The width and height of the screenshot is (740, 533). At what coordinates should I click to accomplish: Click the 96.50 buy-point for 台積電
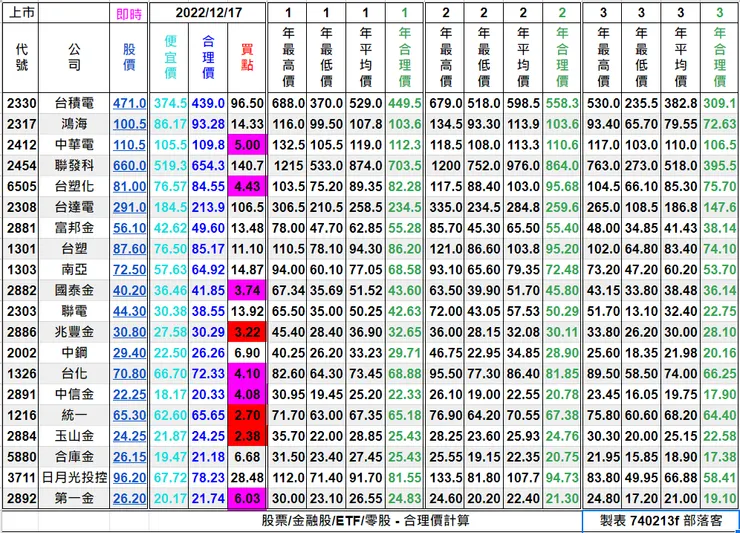(247, 103)
